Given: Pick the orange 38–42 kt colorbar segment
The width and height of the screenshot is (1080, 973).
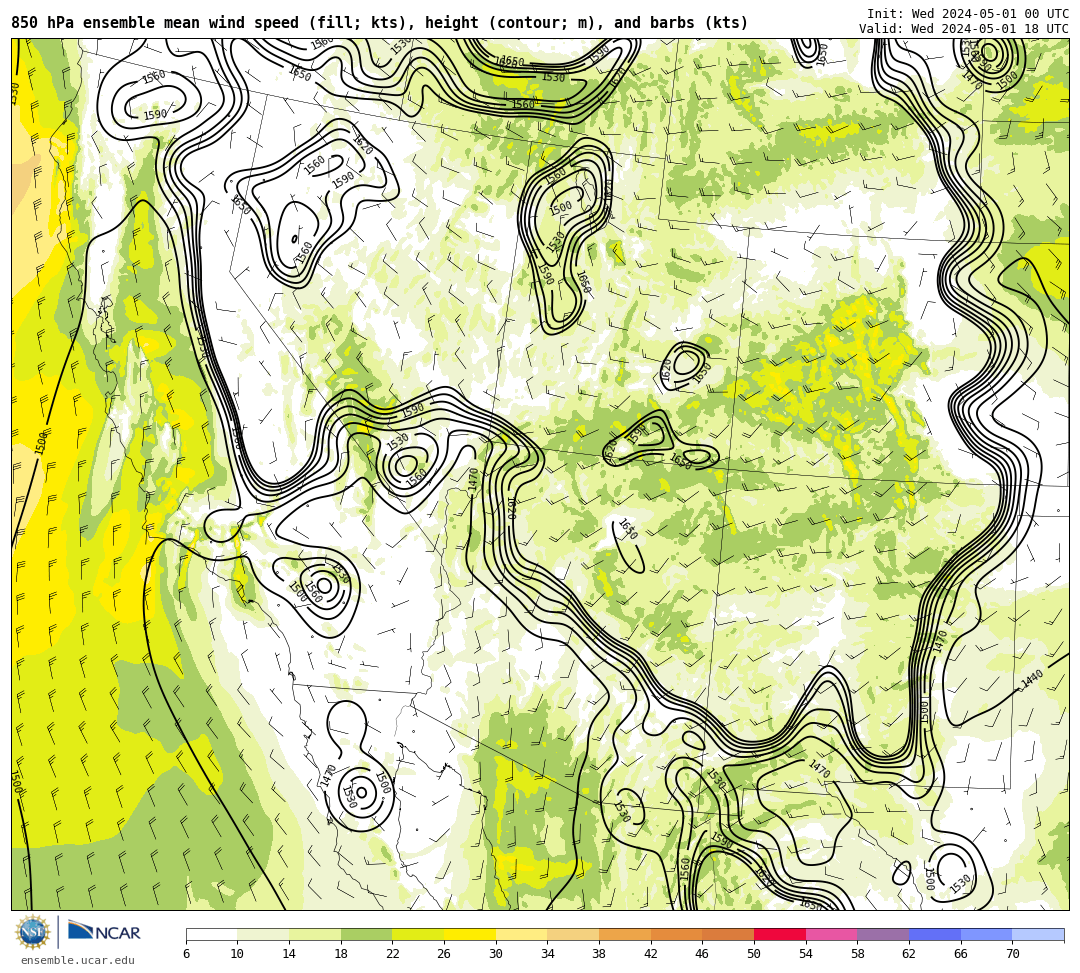Looking at the screenshot, I should (x=625, y=934).
